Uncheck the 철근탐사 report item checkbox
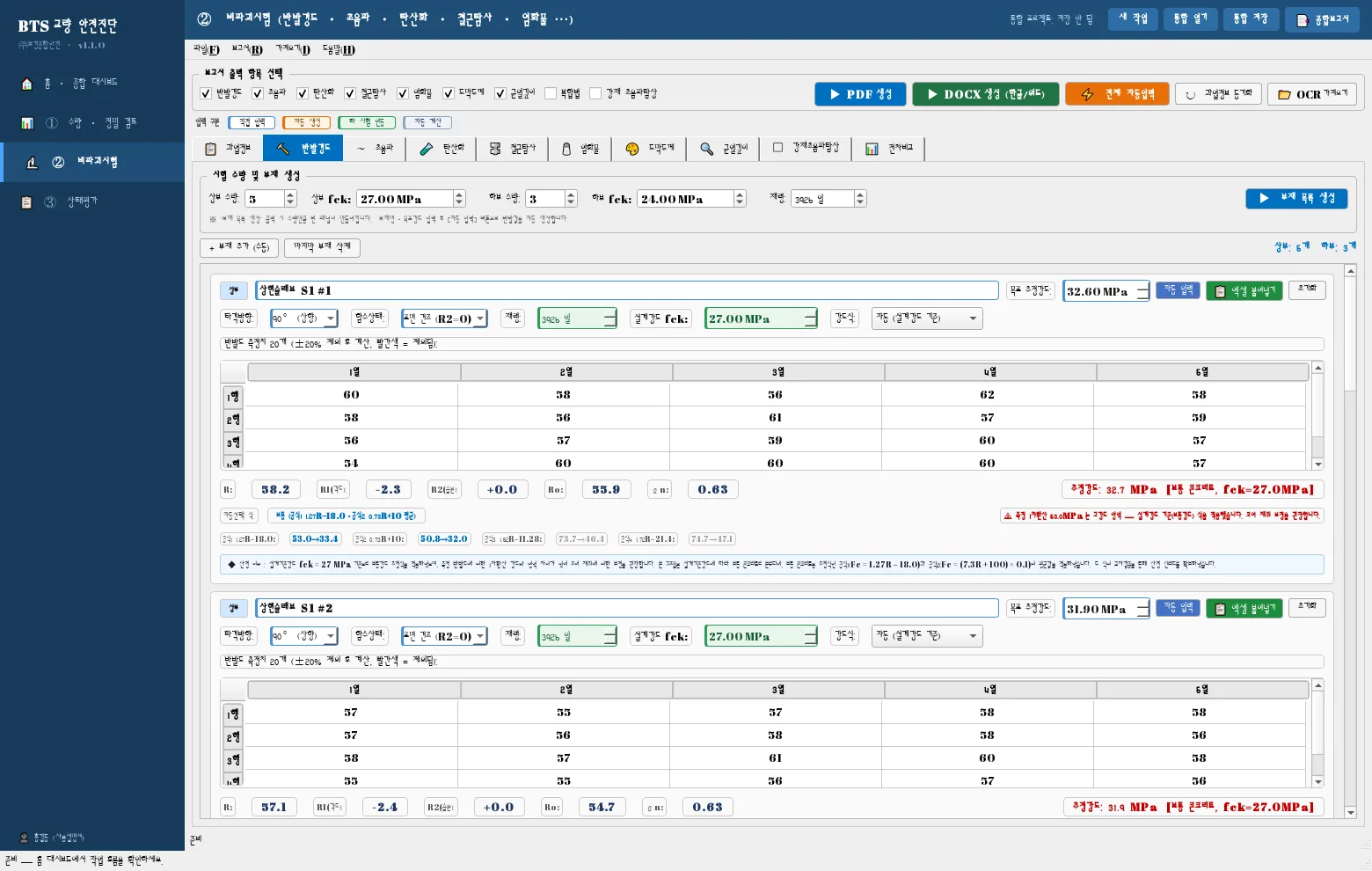Viewport: 1372px width, 871px height. [350, 93]
